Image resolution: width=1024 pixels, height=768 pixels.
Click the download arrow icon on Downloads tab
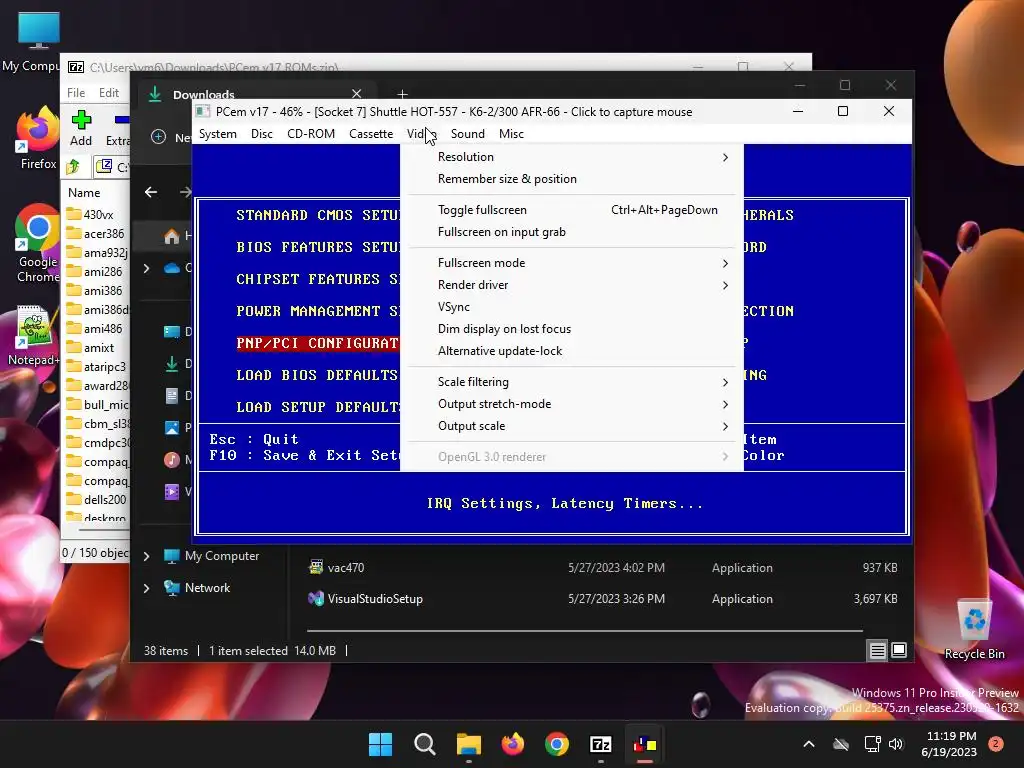click(155, 94)
